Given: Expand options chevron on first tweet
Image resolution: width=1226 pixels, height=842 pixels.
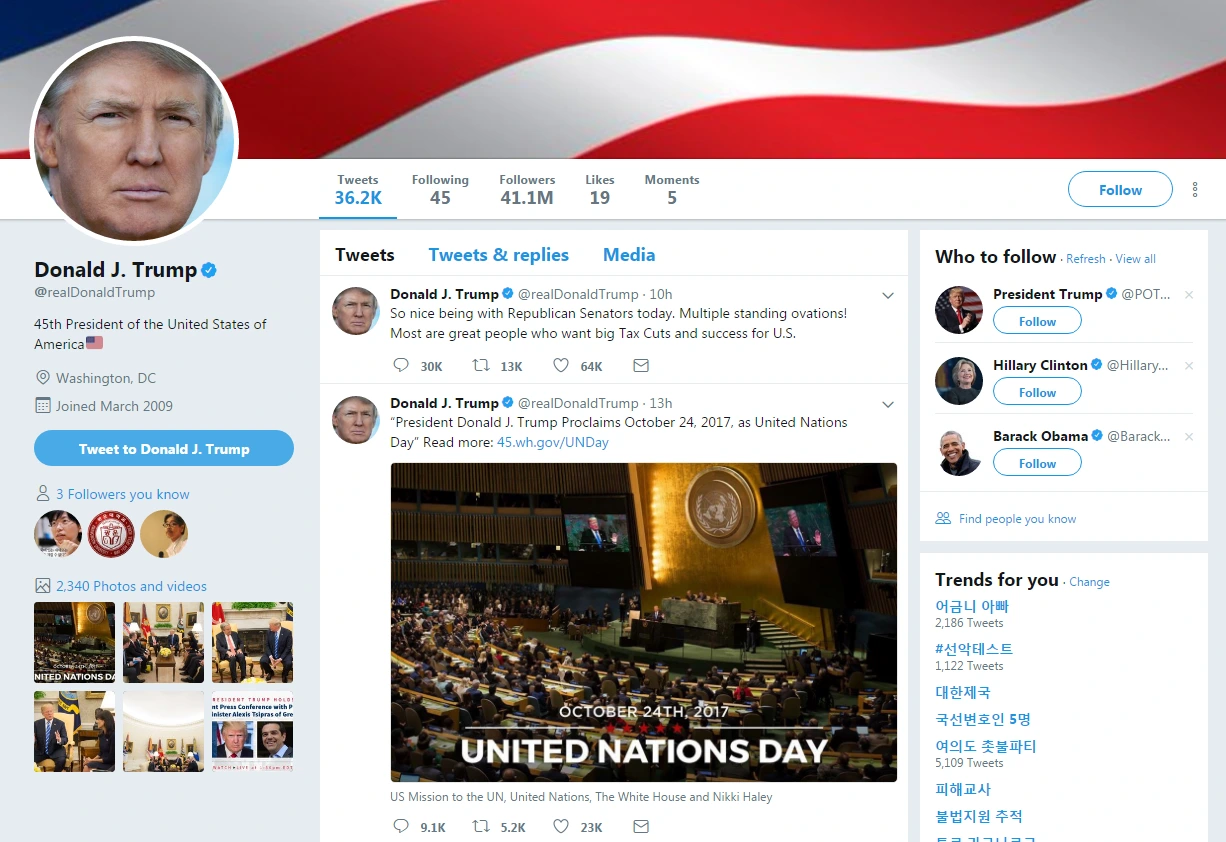Looking at the screenshot, I should pyautogui.click(x=887, y=295).
